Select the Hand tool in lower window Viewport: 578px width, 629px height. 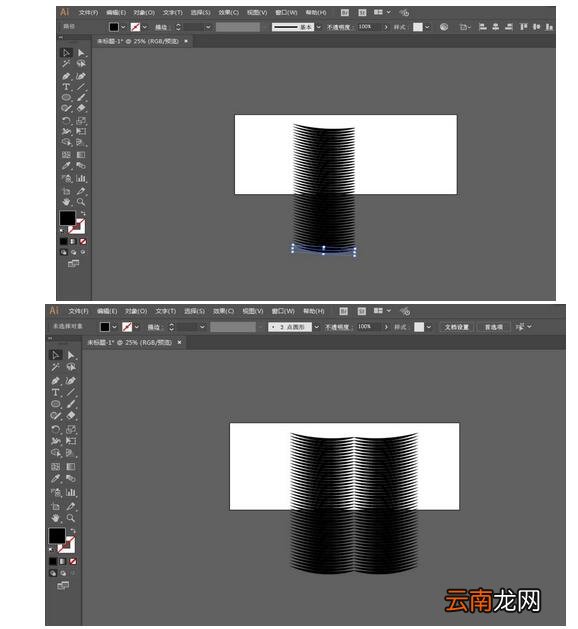(x=55, y=518)
